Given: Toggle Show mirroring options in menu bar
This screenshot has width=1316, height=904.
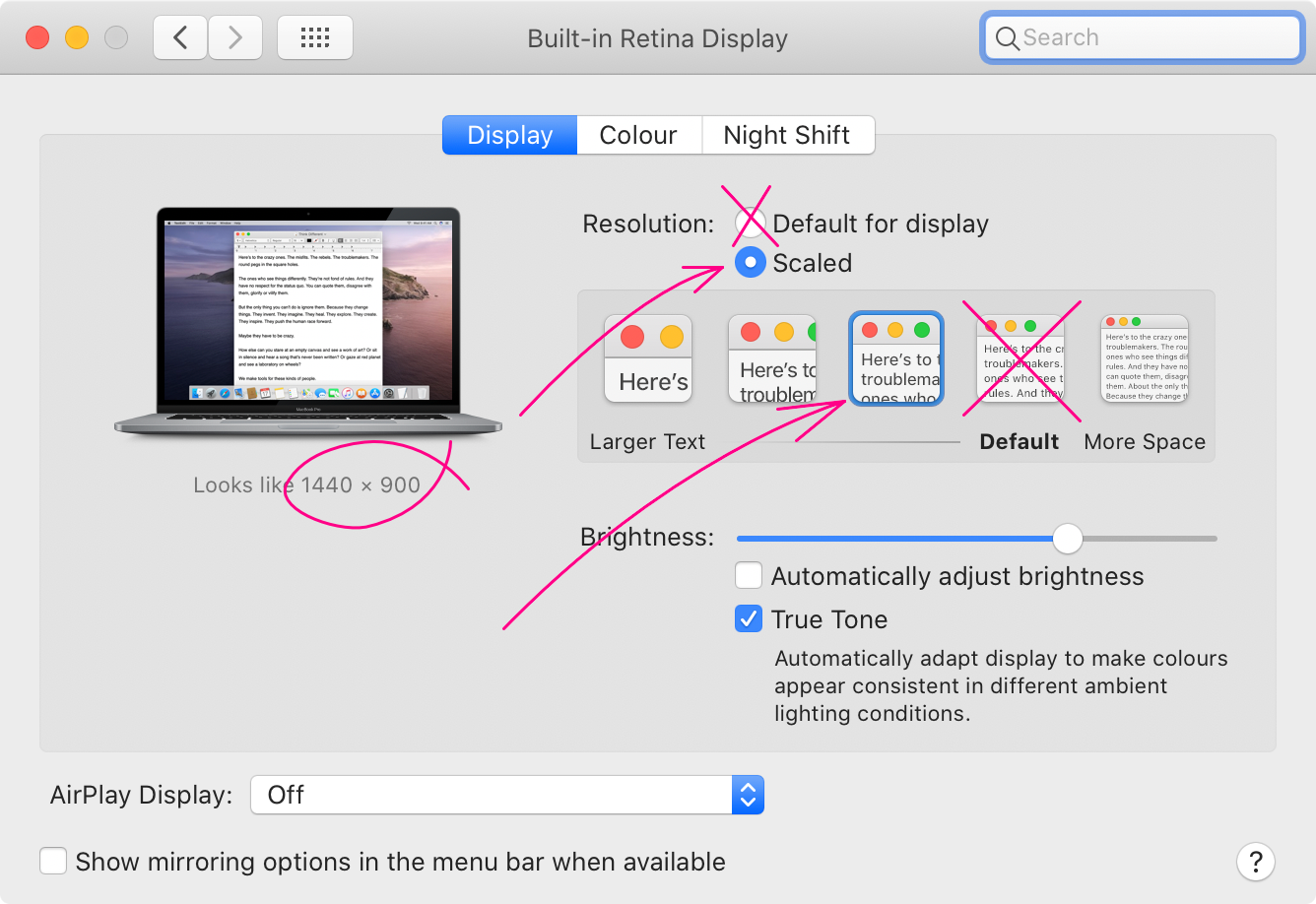Looking at the screenshot, I should (x=53, y=862).
